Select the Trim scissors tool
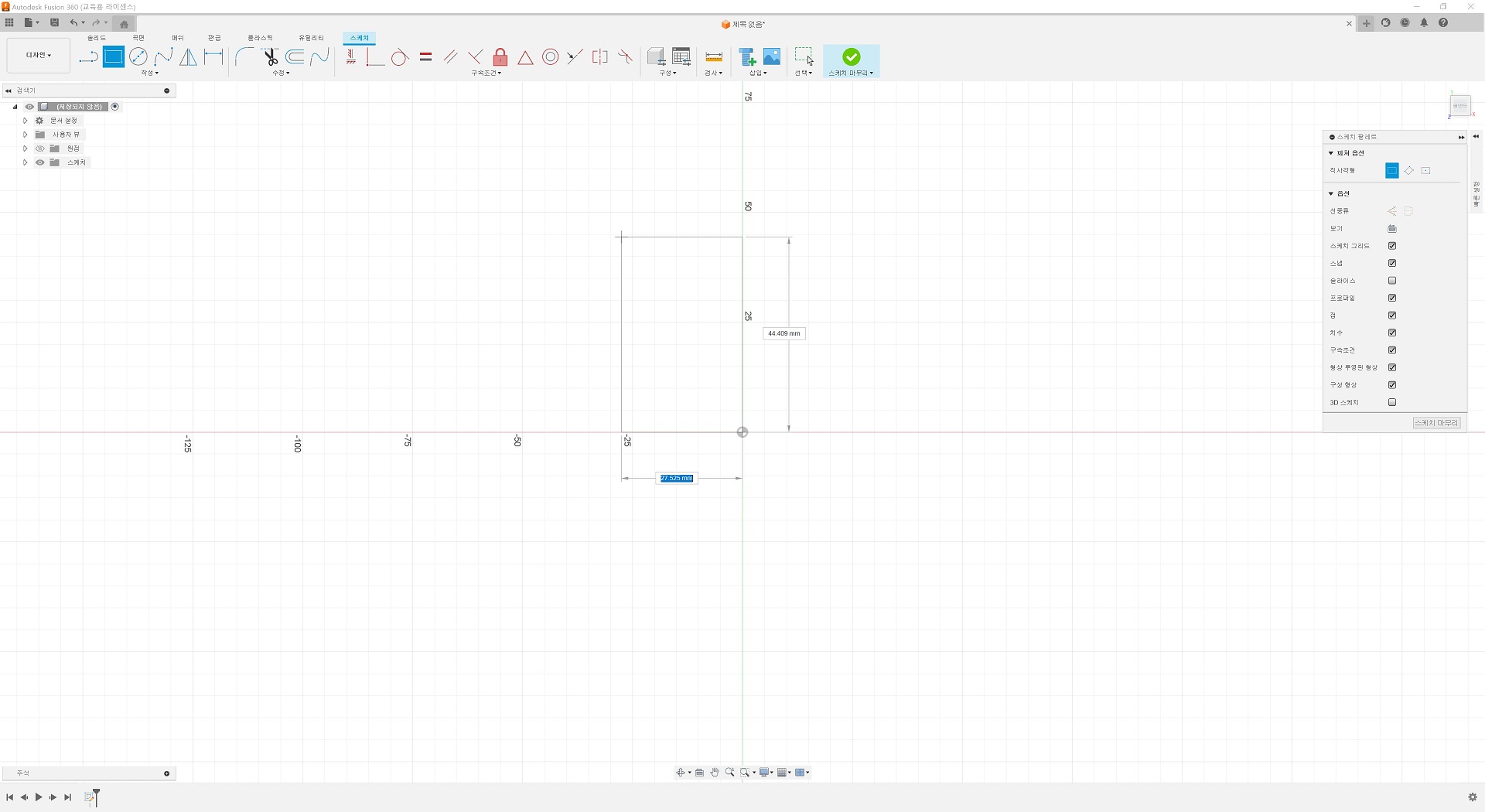 270,57
